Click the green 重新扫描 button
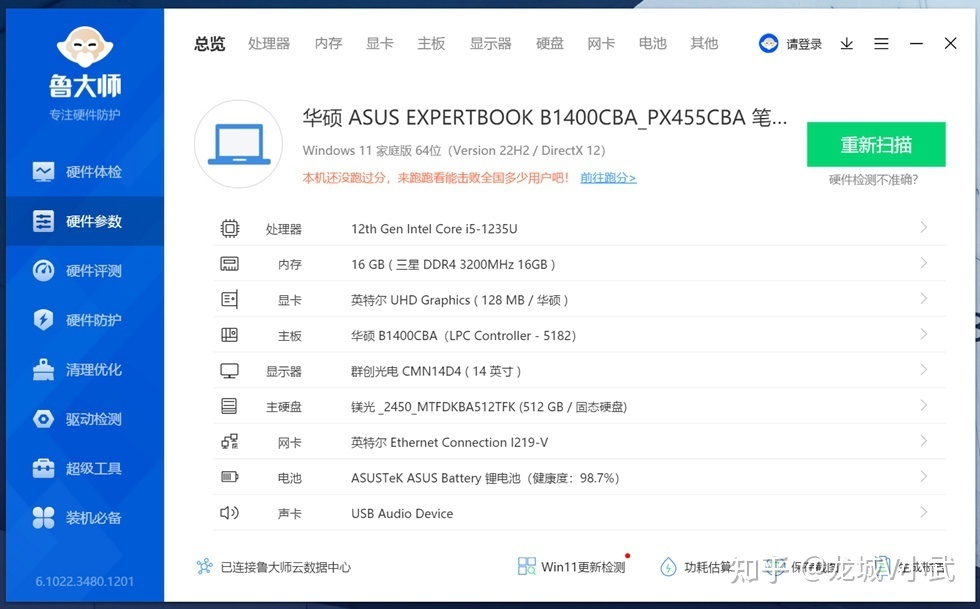The width and height of the screenshot is (980, 609). coord(876,144)
